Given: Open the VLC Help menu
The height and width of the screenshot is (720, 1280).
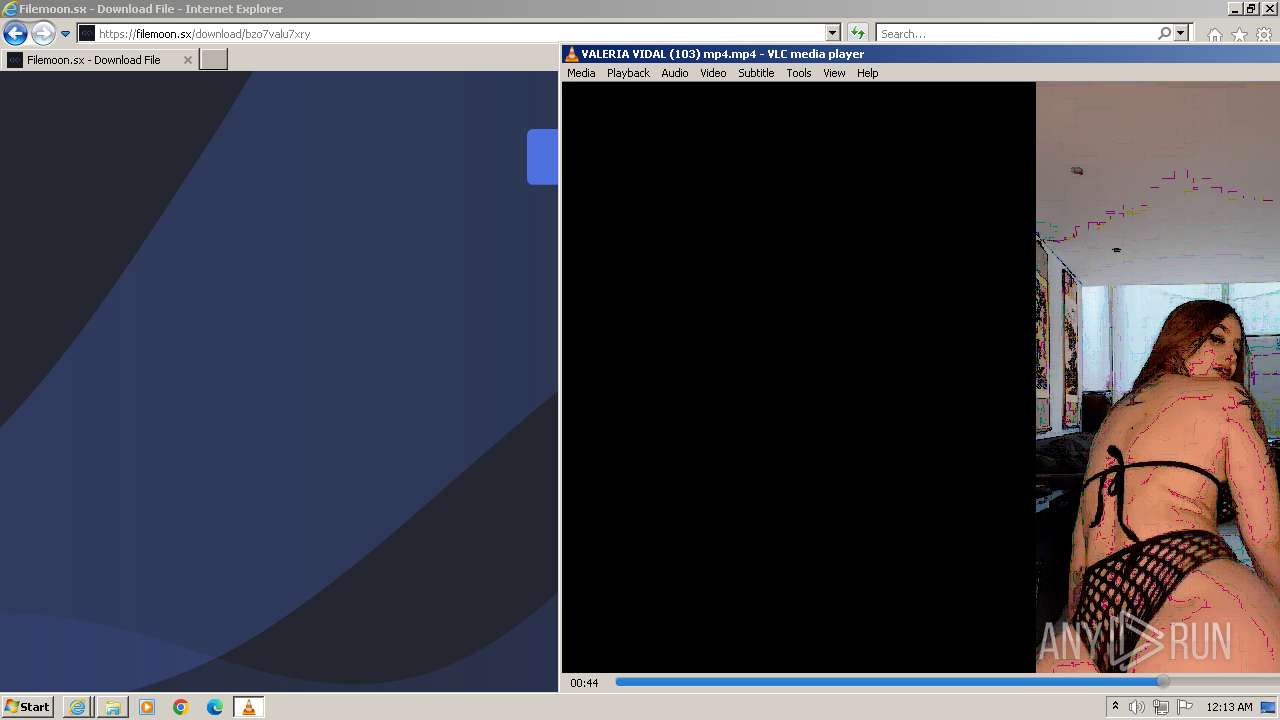Looking at the screenshot, I should (x=867, y=73).
